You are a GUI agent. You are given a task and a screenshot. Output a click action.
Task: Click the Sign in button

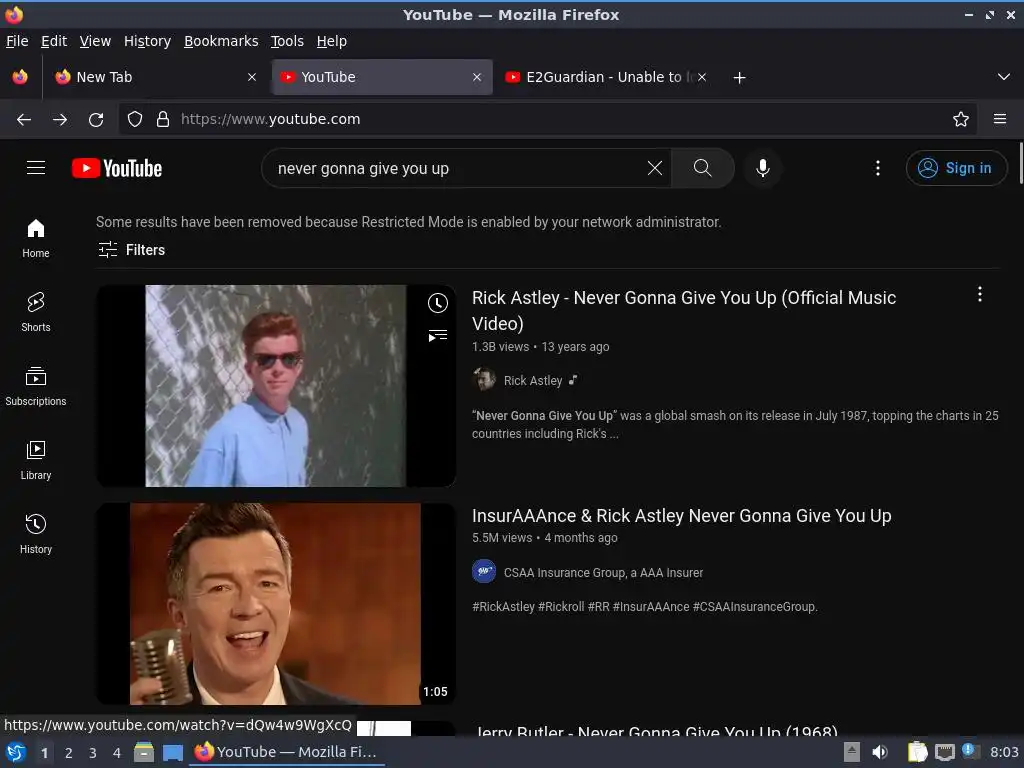[x=956, y=168]
